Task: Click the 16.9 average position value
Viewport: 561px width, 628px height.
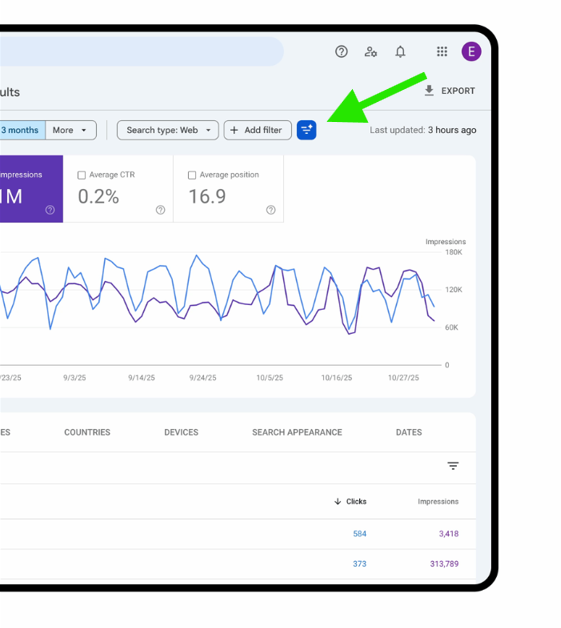Action: click(x=207, y=197)
